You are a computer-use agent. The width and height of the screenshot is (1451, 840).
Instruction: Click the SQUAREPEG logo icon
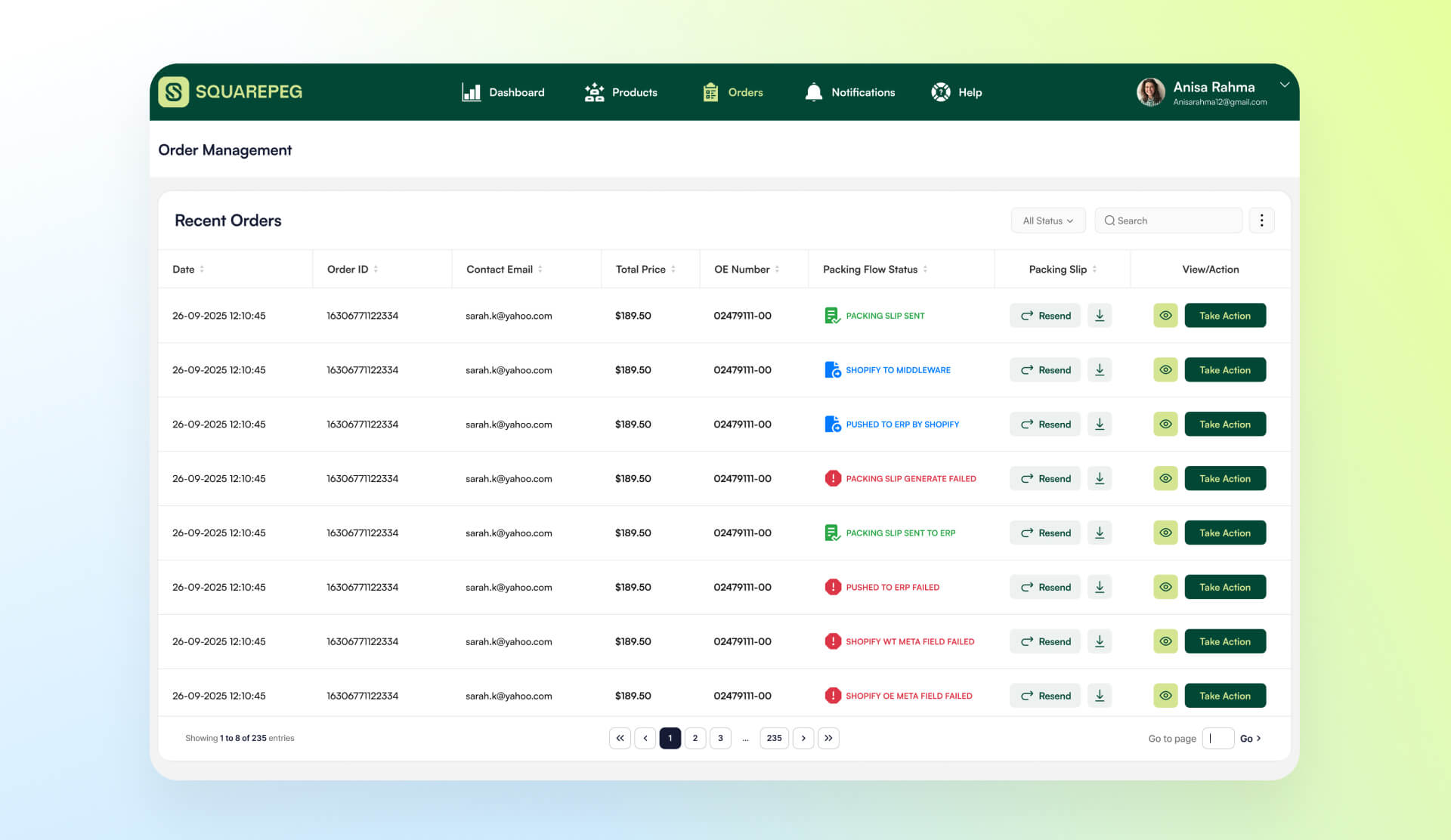[173, 92]
